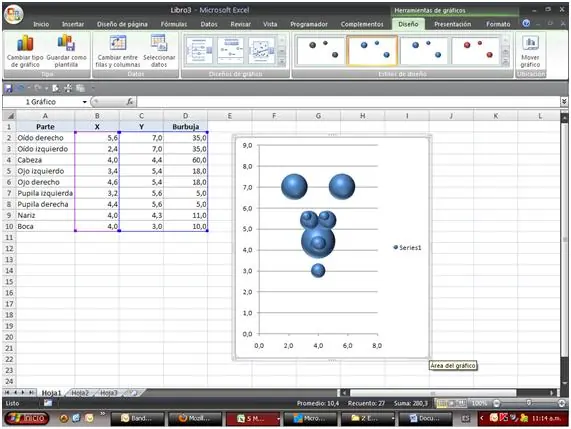Expand the chart styles gallery arrow
Screen dimensions: 571x429
click(505, 62)
